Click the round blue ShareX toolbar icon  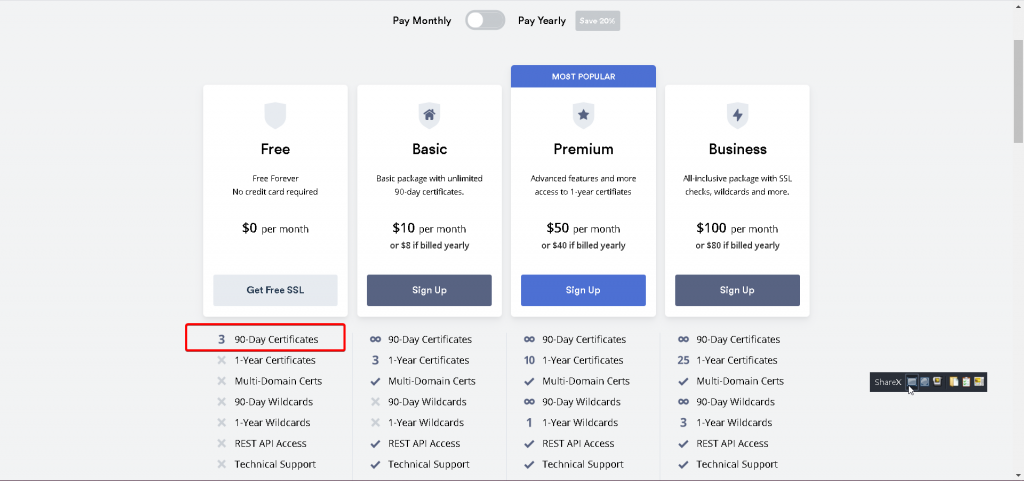tap(924, 381)
